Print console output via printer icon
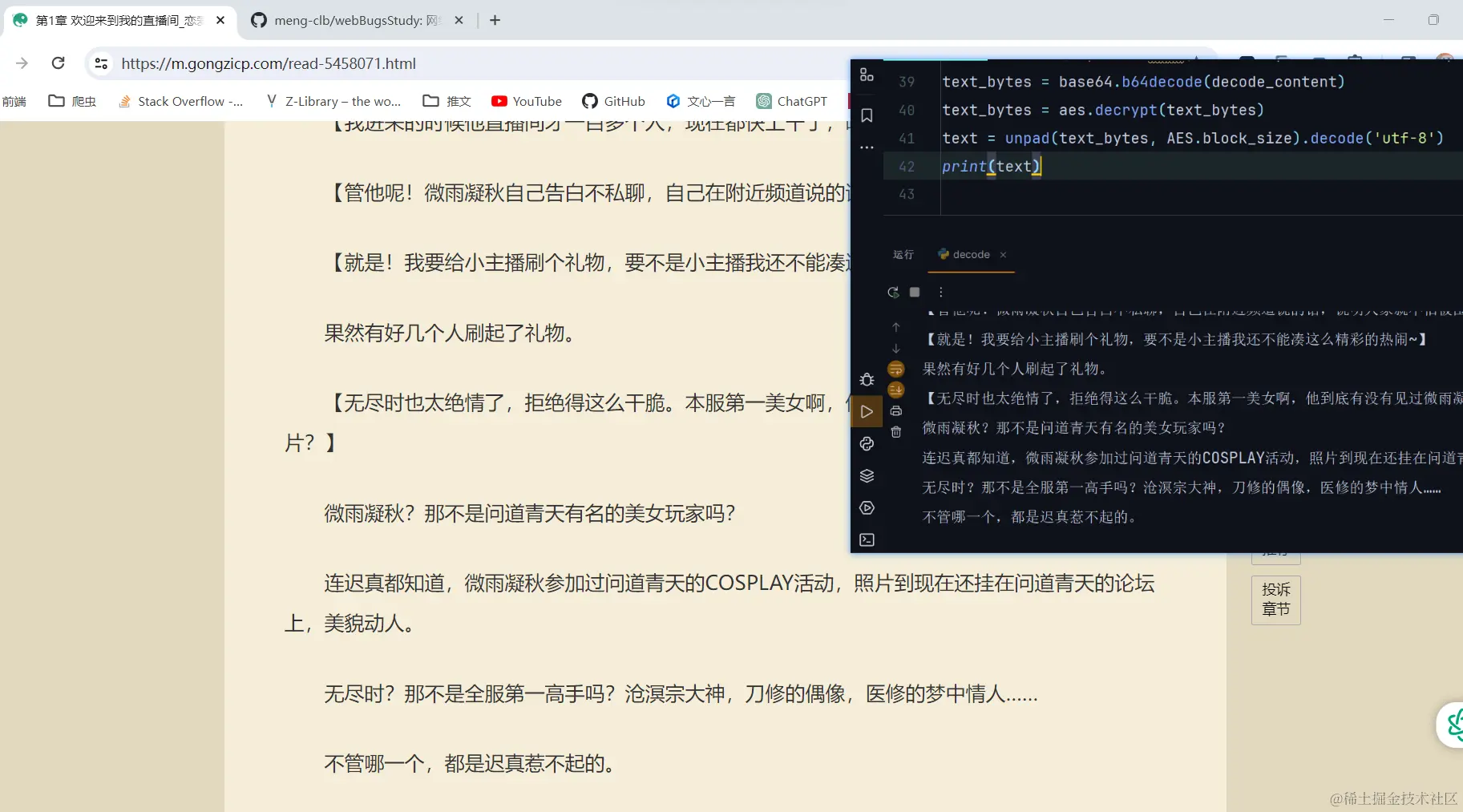The width and height of the screenshot is (1463, 812). pos(896,411)
